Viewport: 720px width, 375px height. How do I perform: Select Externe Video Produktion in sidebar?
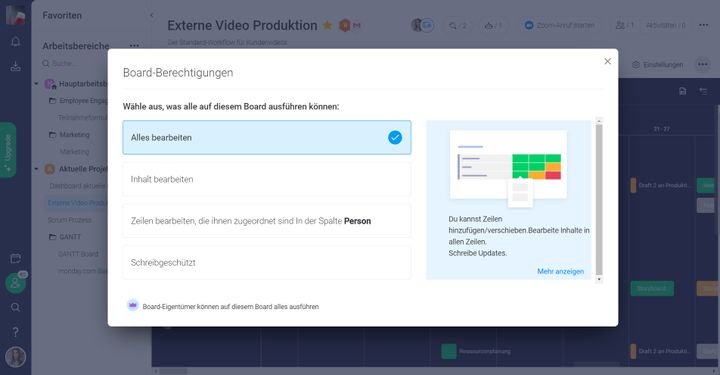coord(77,203)
